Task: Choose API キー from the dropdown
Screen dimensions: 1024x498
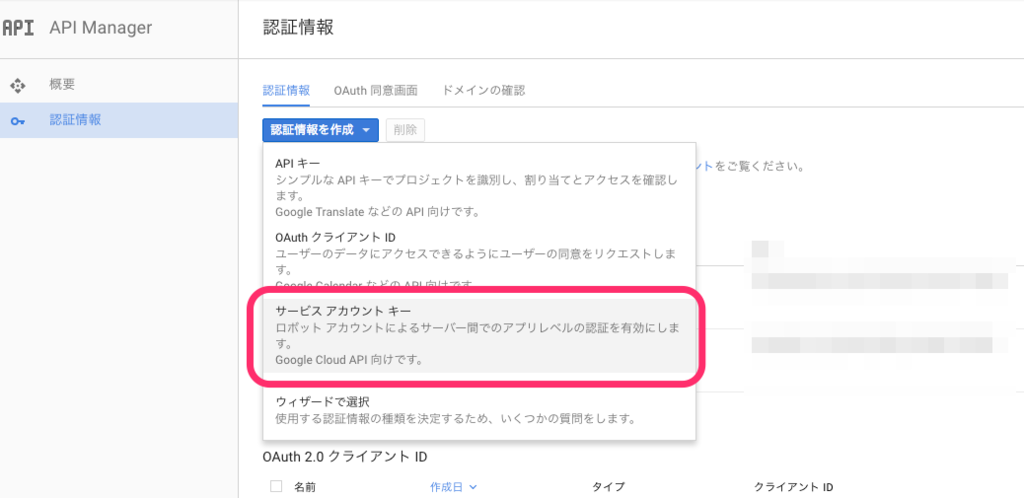Action: click(x=479, y=187)
